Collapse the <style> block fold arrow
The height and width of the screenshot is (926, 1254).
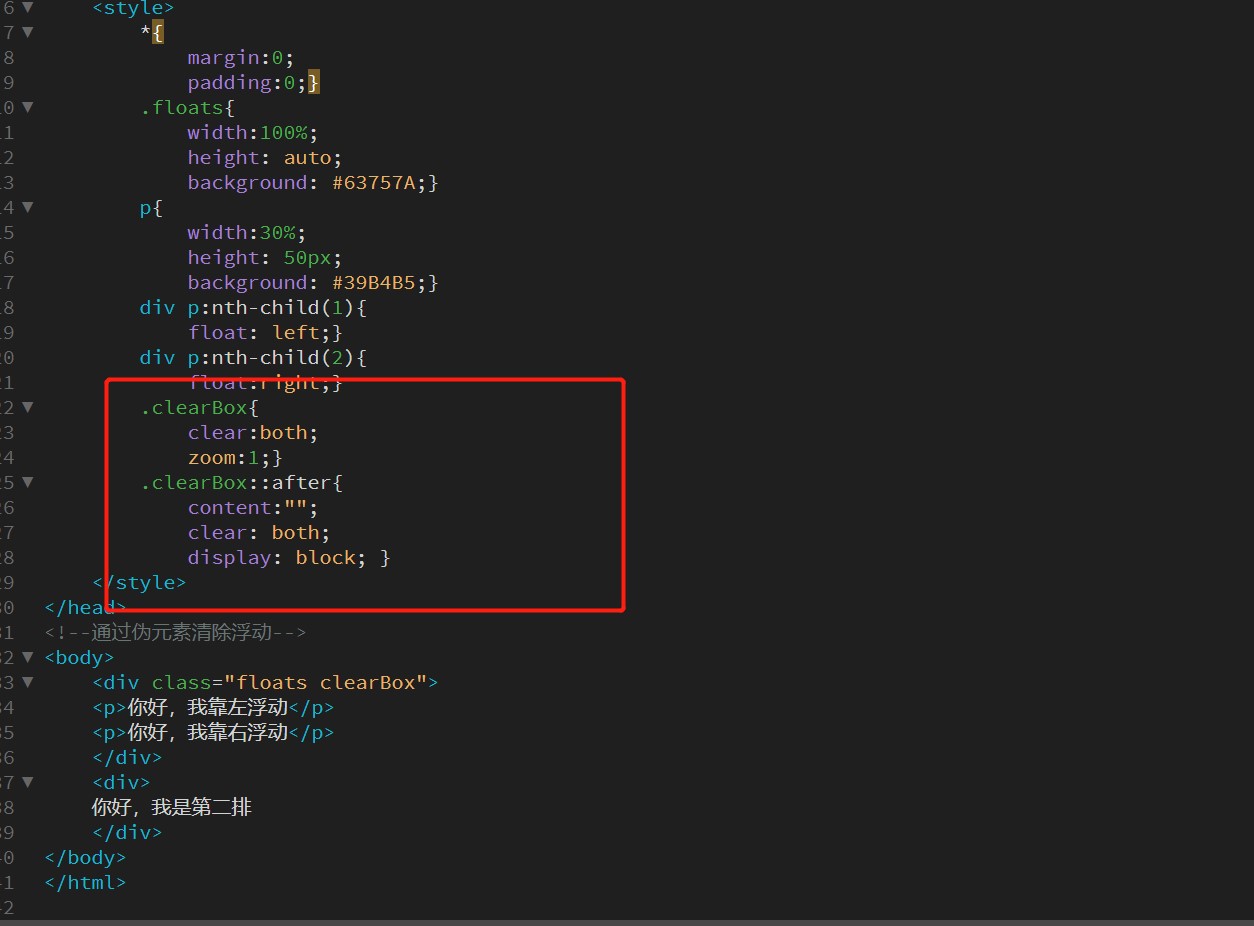coord(27,8)
